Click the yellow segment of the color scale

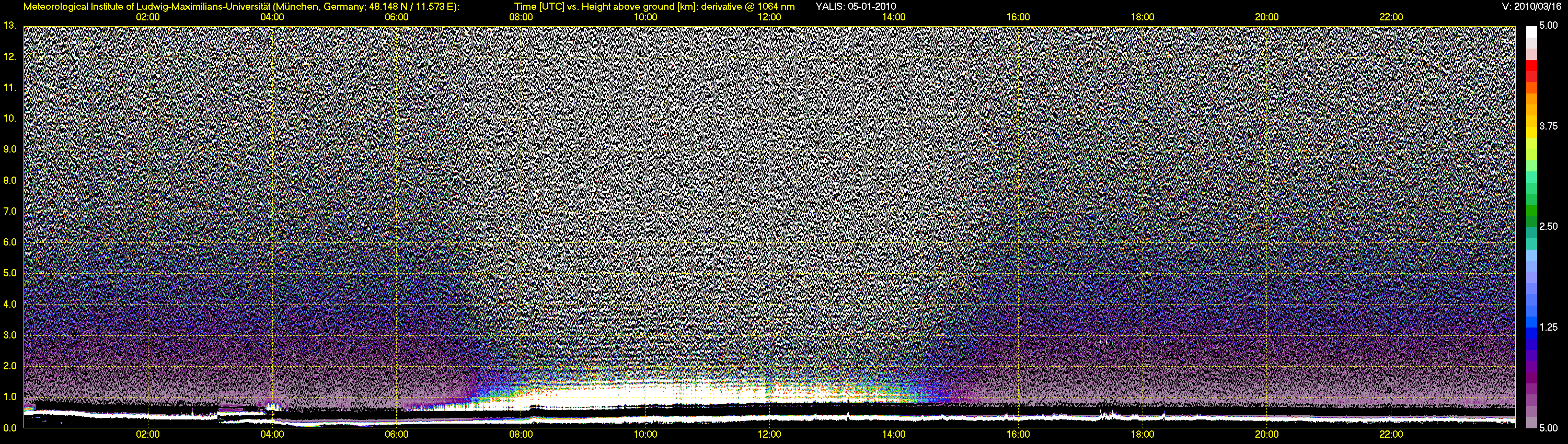pos(1531,134)
